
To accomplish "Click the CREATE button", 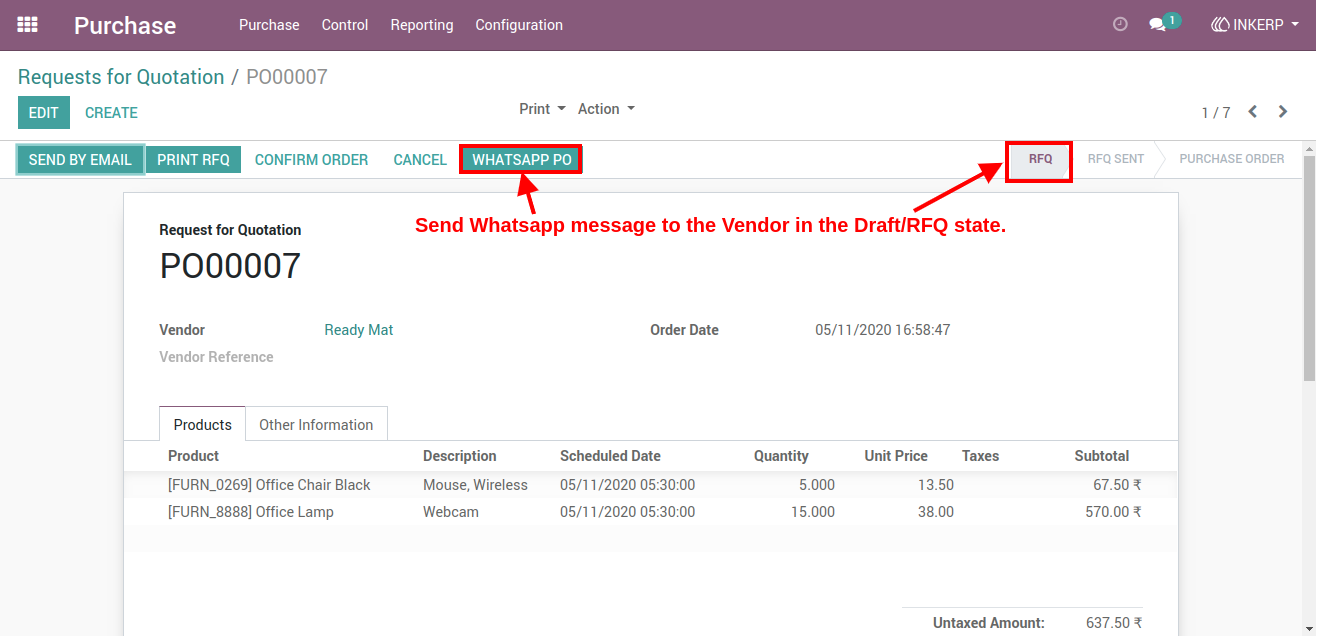I will click(111, 113).
